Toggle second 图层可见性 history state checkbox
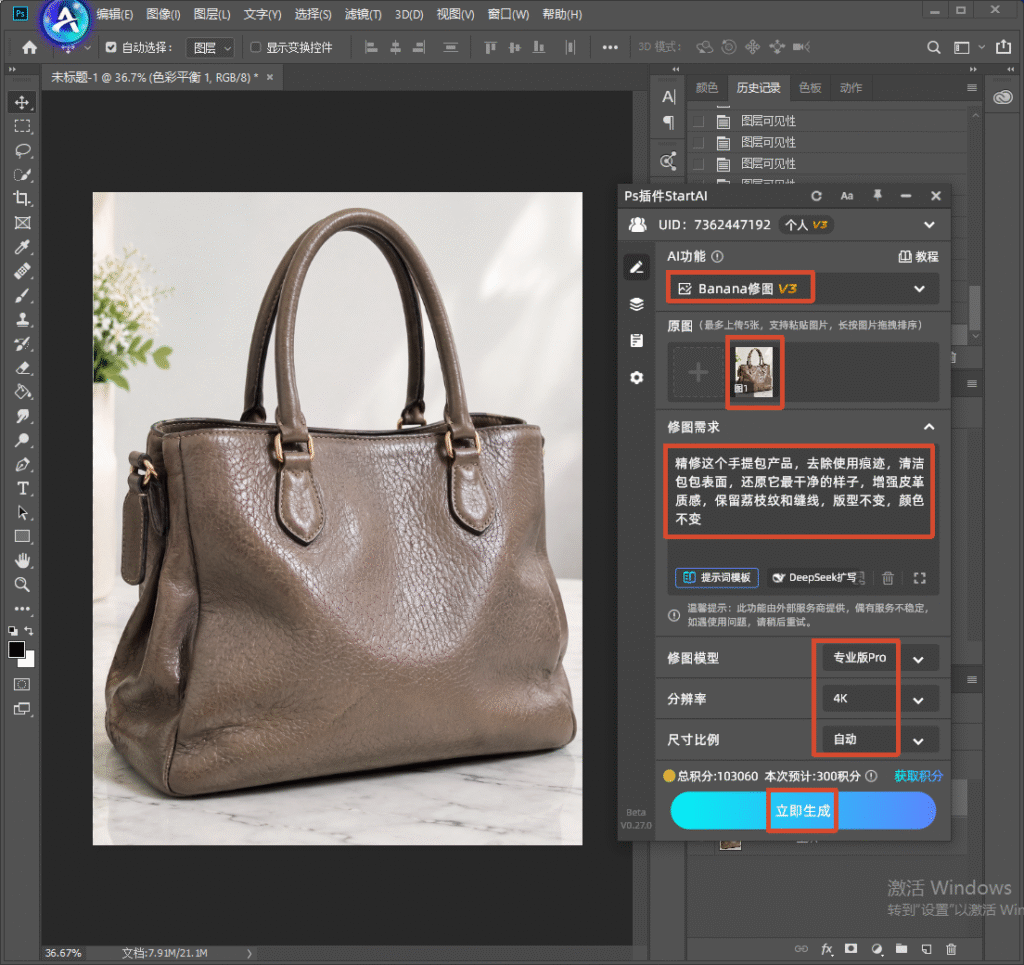Image resolution: width=1024 pixels, height=965 pixels. tap(699, 142)
